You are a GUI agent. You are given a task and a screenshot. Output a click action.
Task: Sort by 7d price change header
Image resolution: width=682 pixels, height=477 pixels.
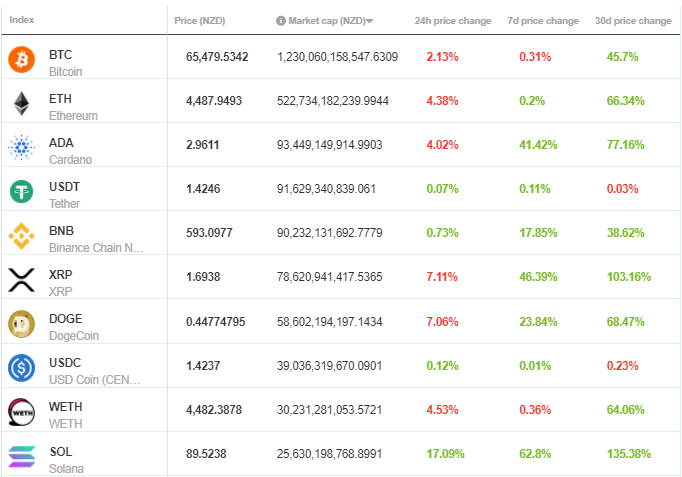543,20
